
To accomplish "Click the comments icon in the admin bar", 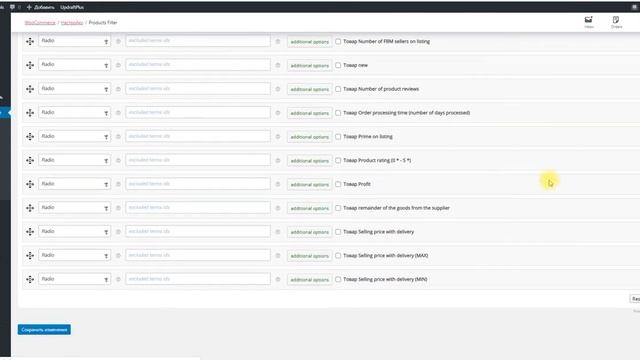I will click(x=12, y=7).
